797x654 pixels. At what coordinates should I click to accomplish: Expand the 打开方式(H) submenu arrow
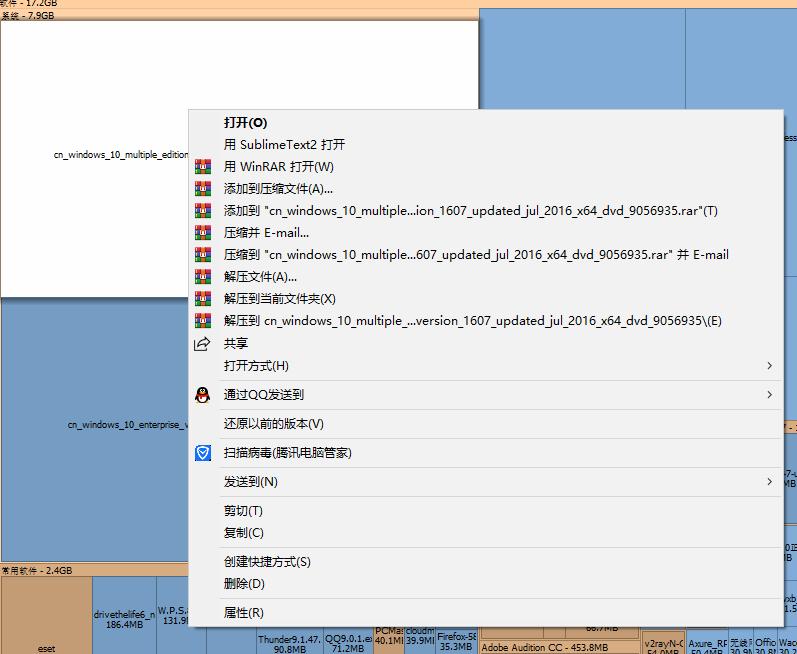click(770, 366)
